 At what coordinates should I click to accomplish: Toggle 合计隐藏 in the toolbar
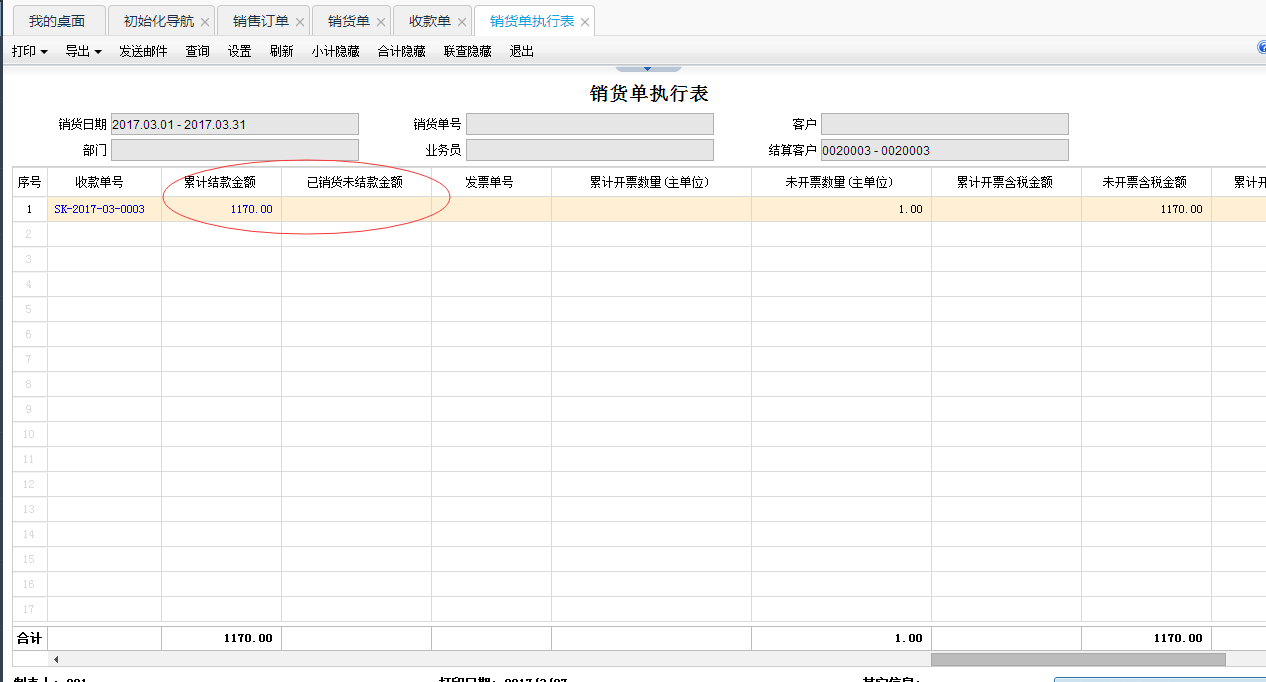click(x=401, y=51)
